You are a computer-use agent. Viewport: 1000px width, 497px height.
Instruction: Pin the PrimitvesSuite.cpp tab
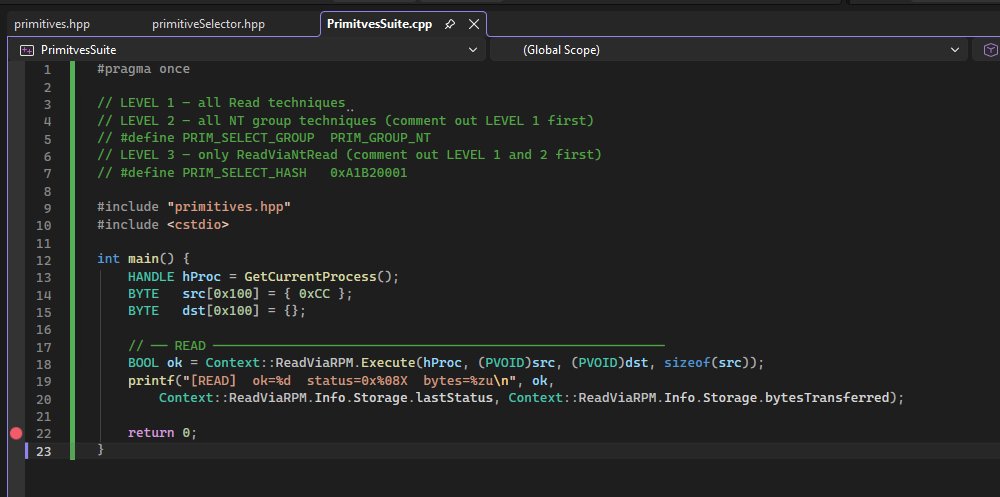tap(450, 24)
